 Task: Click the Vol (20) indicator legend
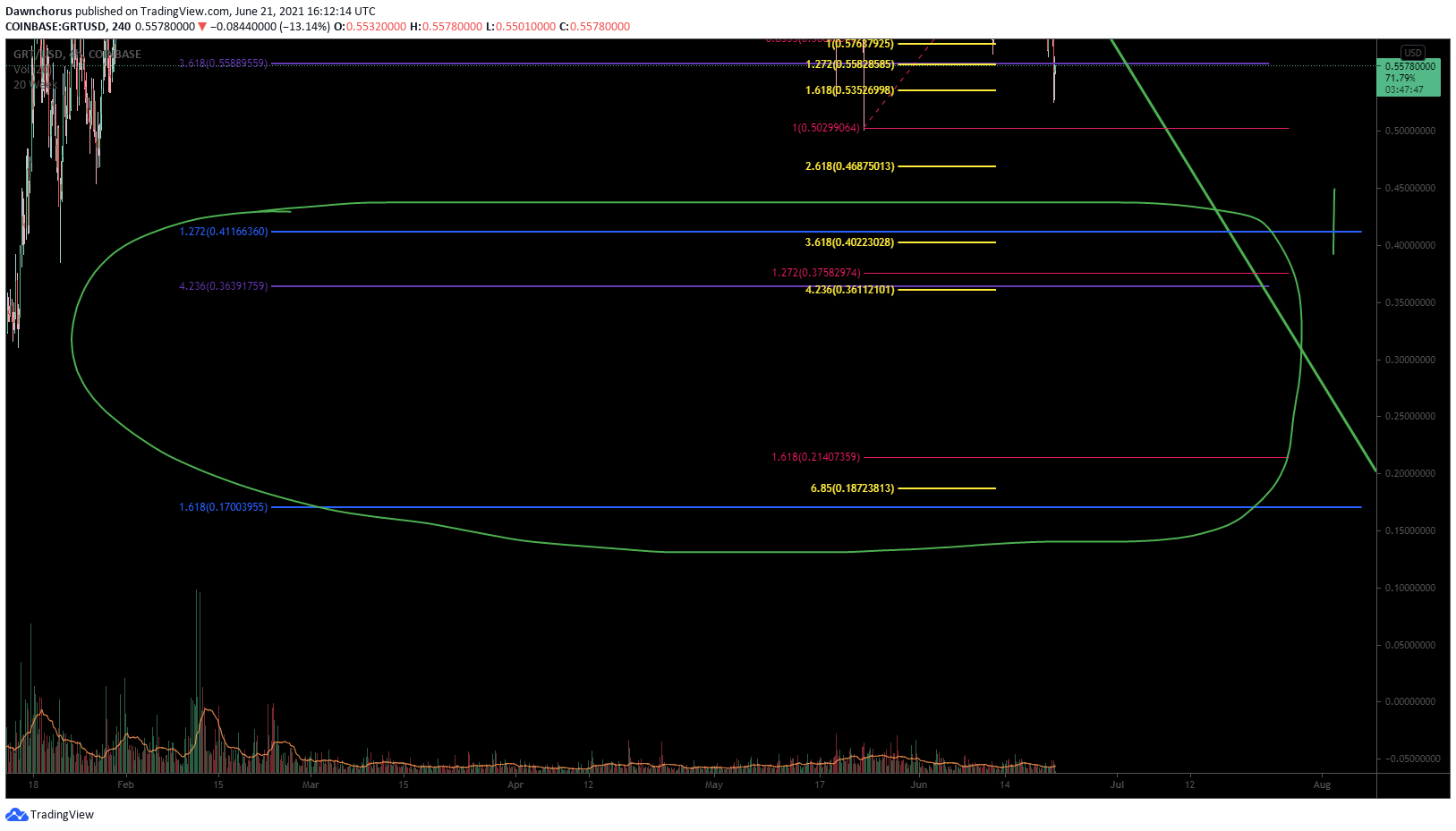[x=32, y=69]
